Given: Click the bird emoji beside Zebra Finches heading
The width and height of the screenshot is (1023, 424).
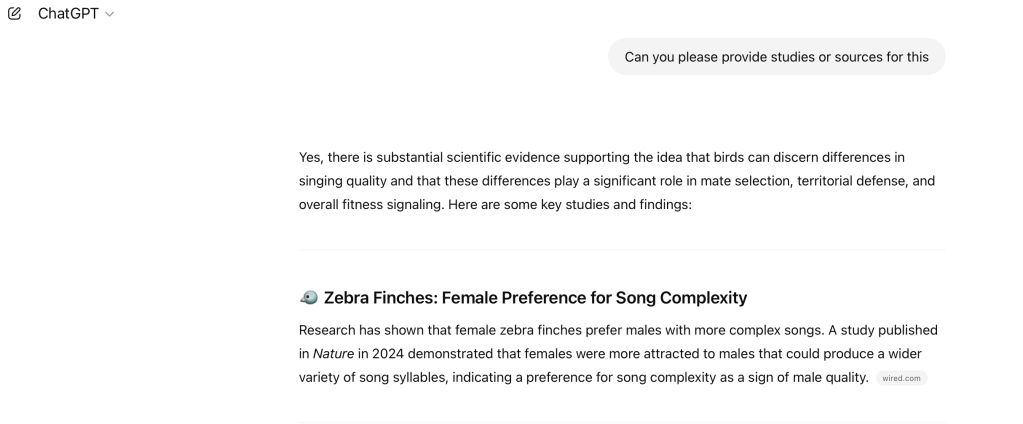Looking at the screenshot, I should [309, 298].
